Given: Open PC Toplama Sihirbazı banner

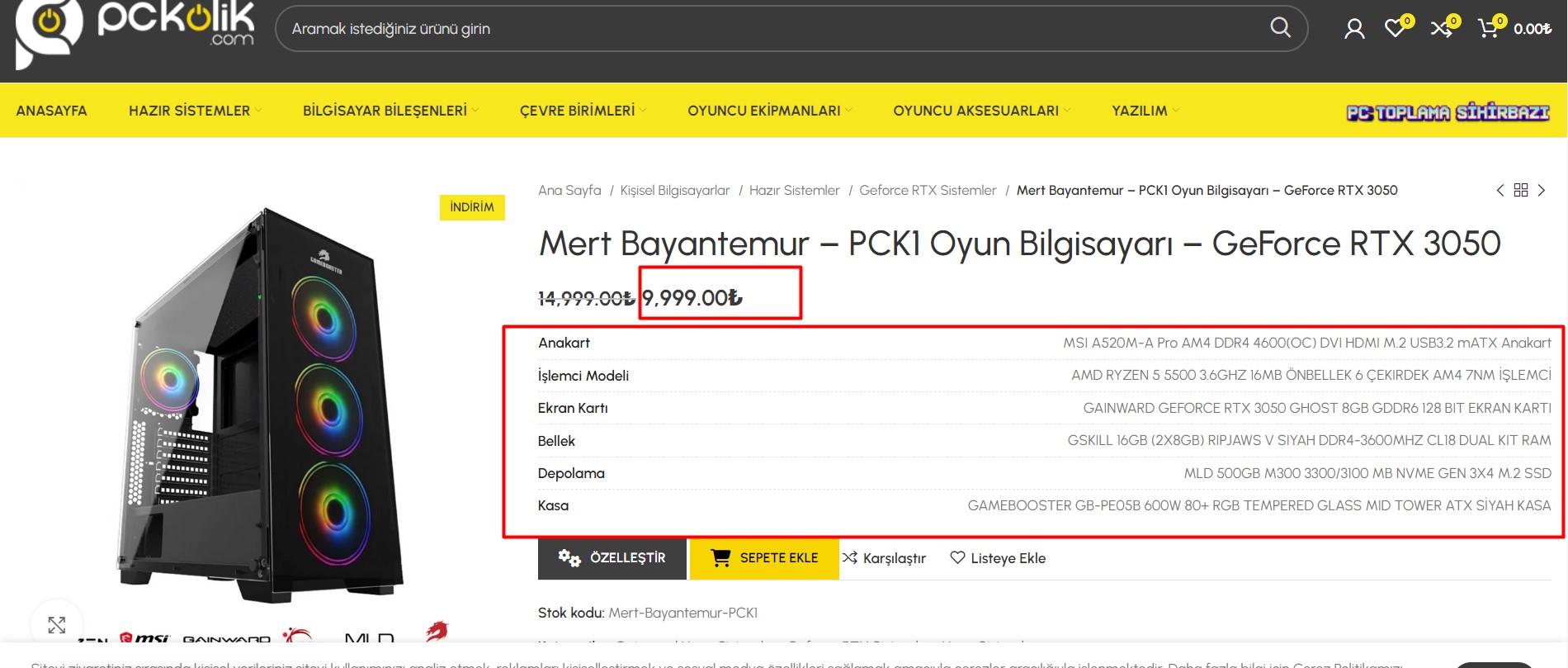Looking at the screenshot, I should [1448, 111].
